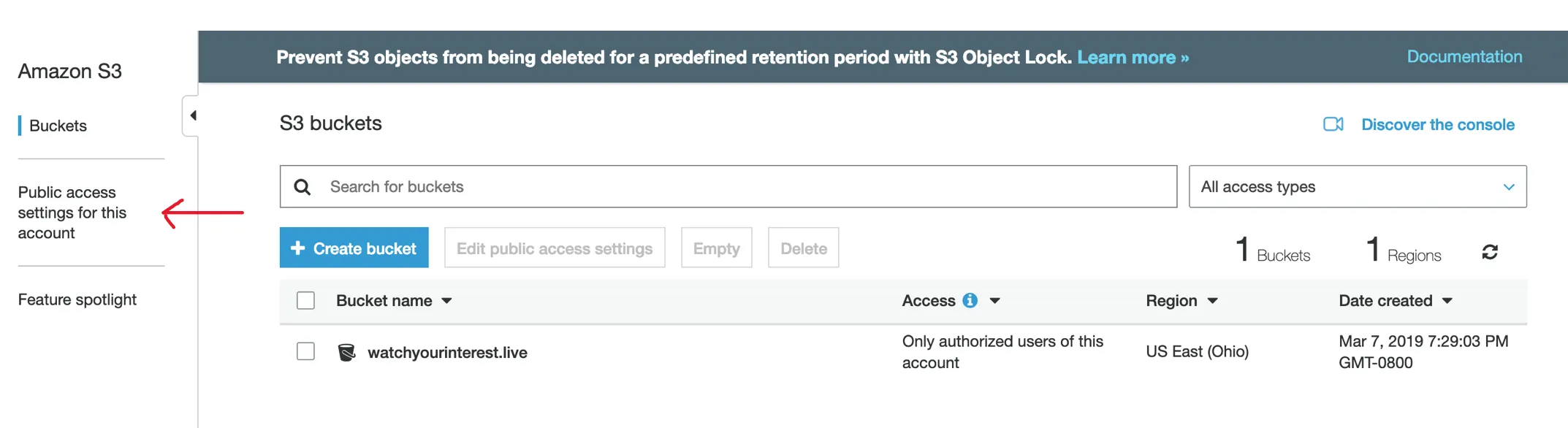This screenshot has height=428, width=1568.
Task: Sort using the Date created arrow
Action: pos(1447,301)
